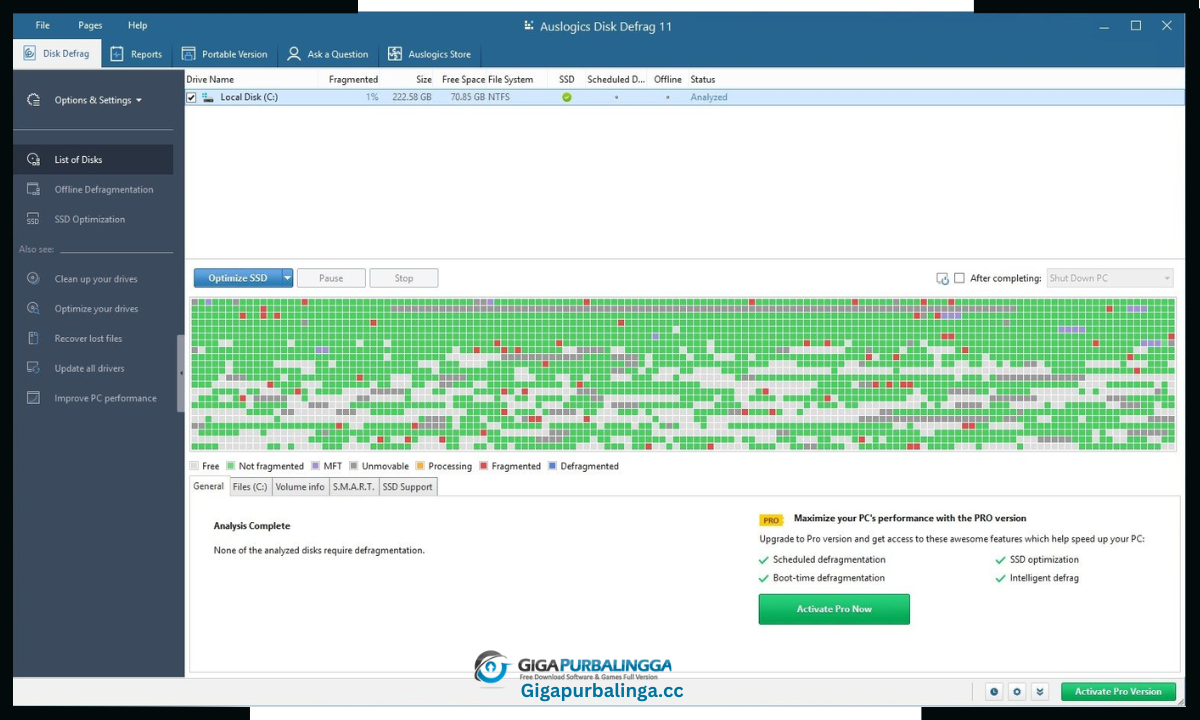The image size is (1200, 720).
Task: Click the Analyzed status text
Action: point(709,97)
